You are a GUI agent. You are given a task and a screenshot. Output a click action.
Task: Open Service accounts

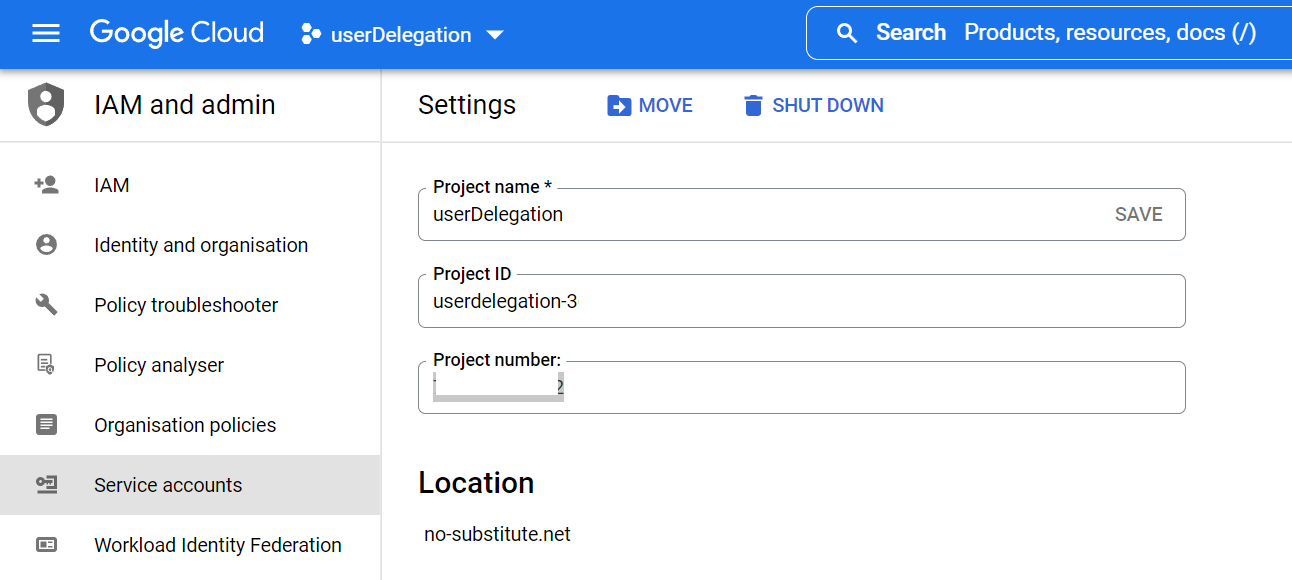[x=190, y=485]
